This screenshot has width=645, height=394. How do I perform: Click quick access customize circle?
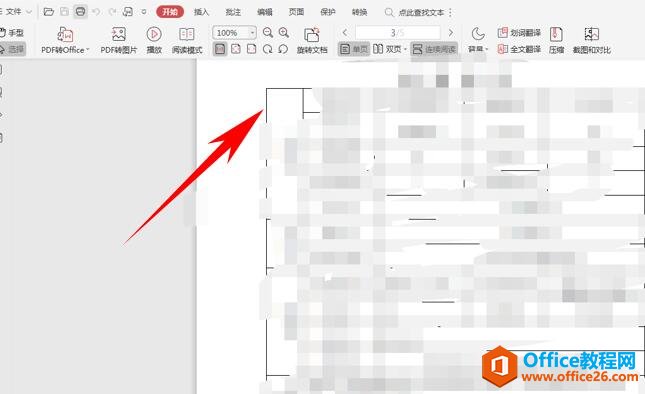point(144,12)
